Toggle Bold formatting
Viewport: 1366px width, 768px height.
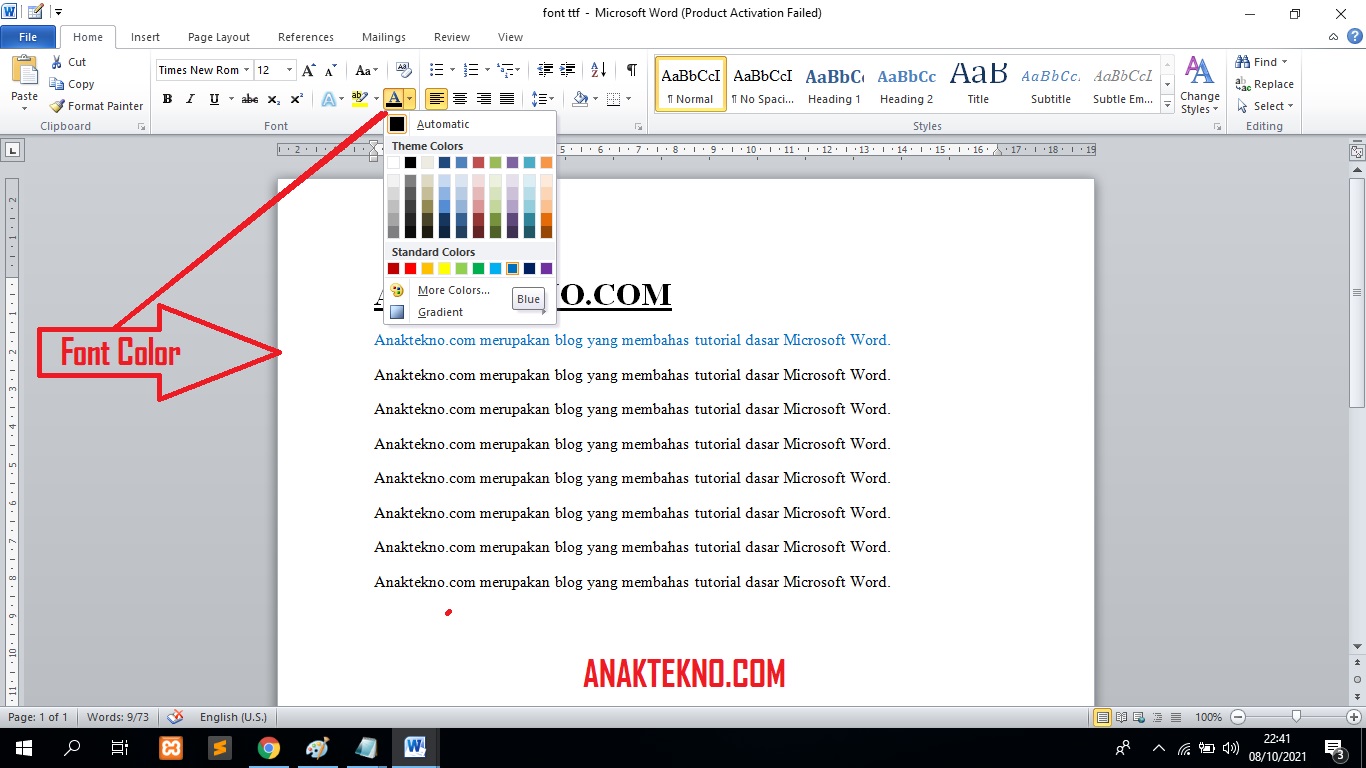point(167,99)
